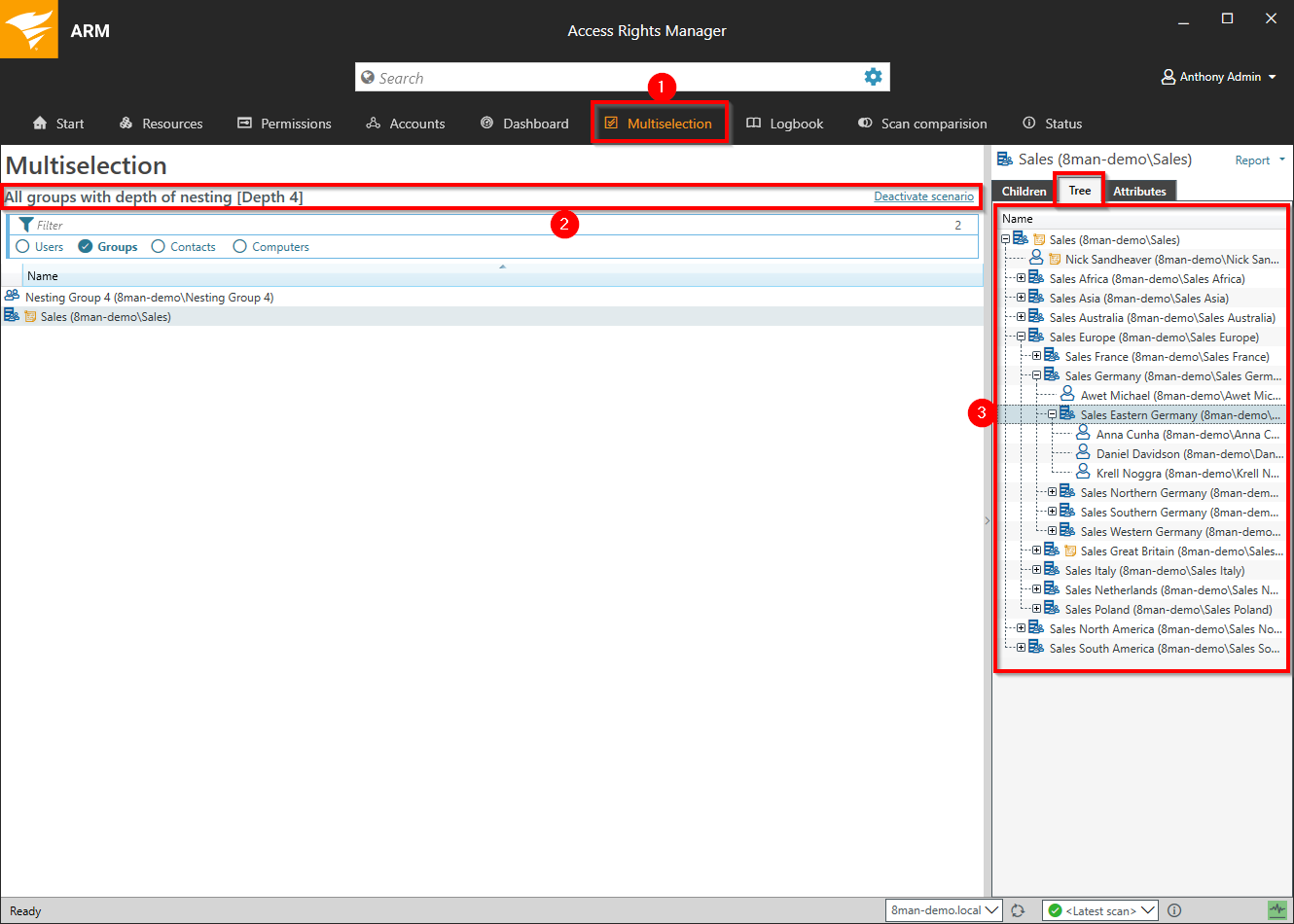Screen dimensions: 1294x924
Task: Open Start via the home icon
Action: point(40,124)
